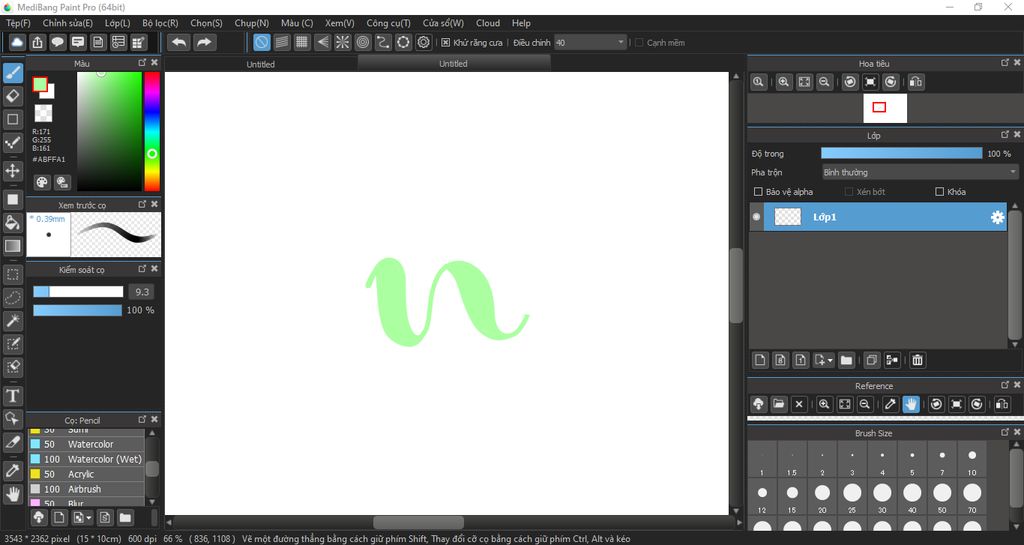Open Lớp1 layer settings gear
This screenshot has width=1024, height=545.
pyautogui.click(x=997, y=217)
